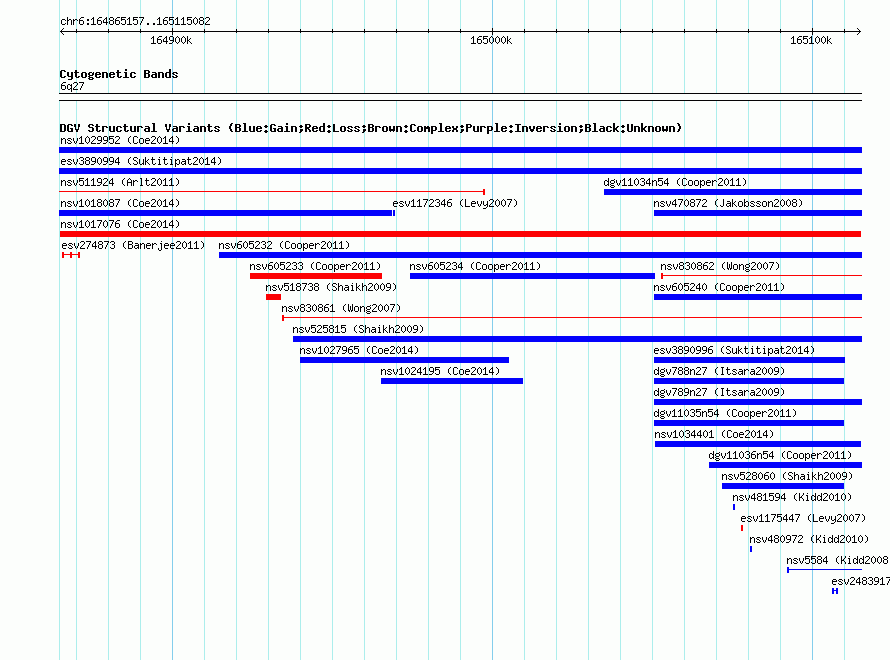The width and height of the screenshot is (890, 660).
Task: Open the nsv511924 (Arlt2011) variant
Action: coord(120,182)
